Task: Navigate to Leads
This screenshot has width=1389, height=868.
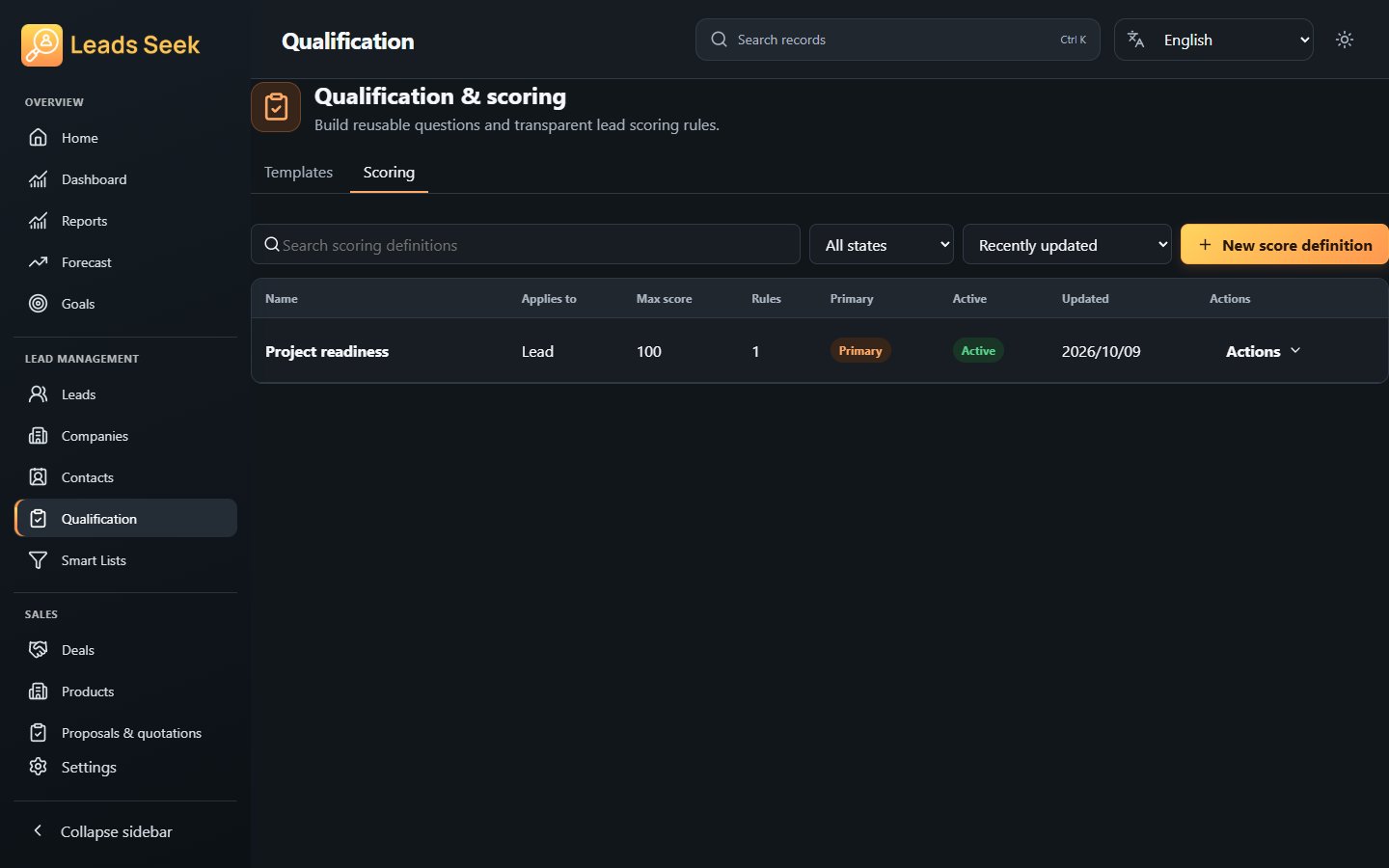Action: tap(125, 394)
